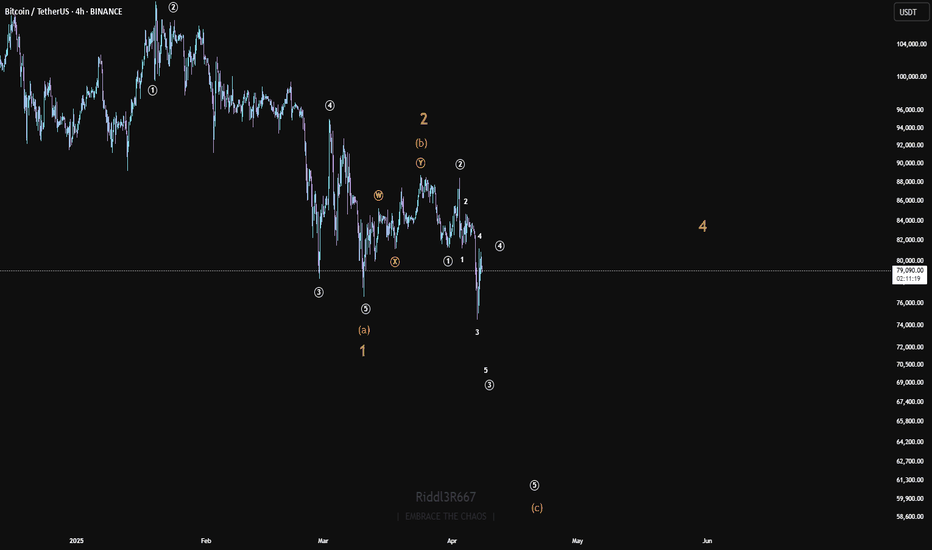Click the 2025 label on time axis
Viewport: 932px width, 550px height.
76,541
